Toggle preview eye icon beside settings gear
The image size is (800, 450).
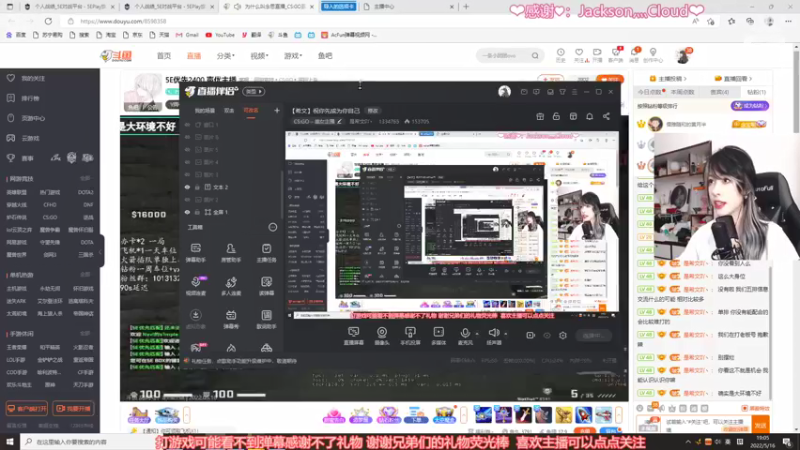point(547,336)
